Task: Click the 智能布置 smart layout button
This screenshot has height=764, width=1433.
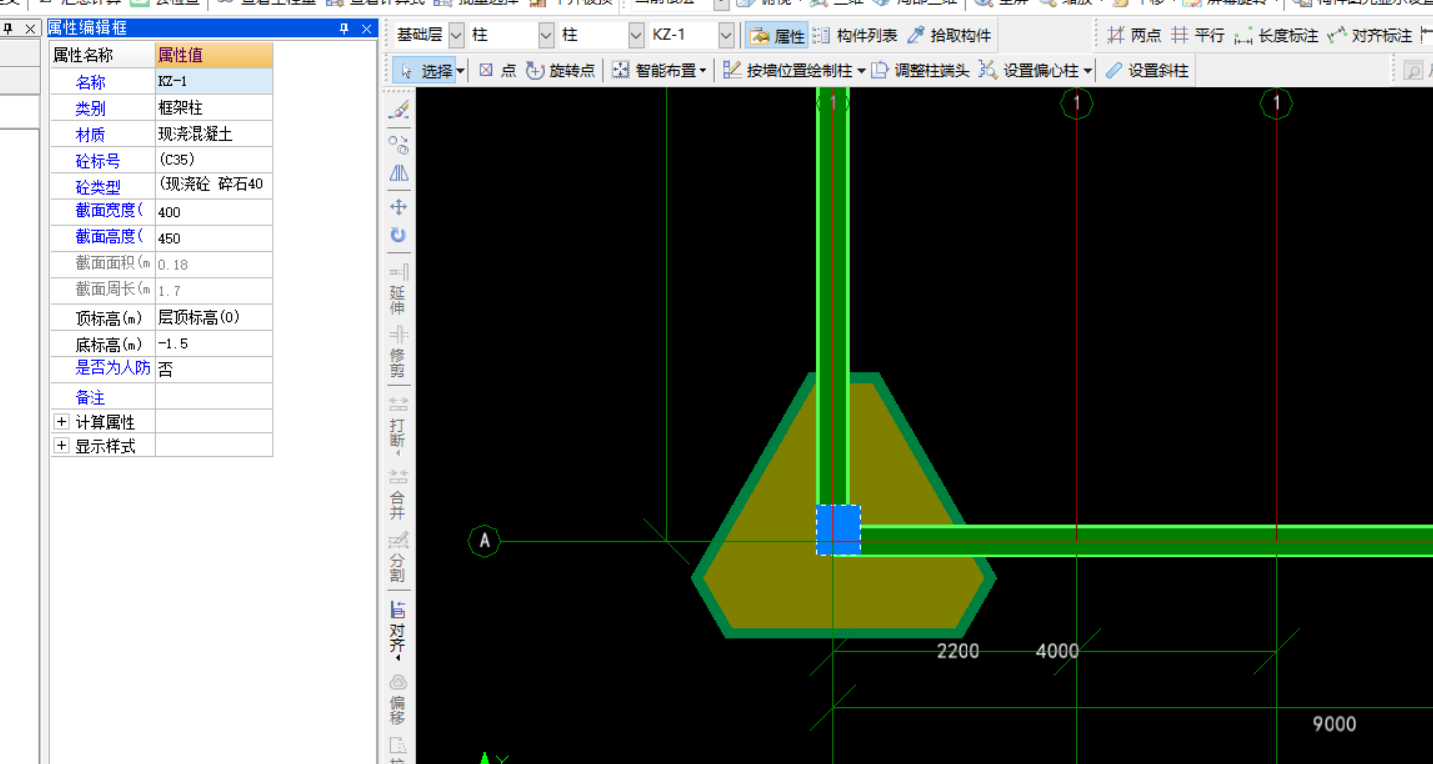Action: point(654,70)
